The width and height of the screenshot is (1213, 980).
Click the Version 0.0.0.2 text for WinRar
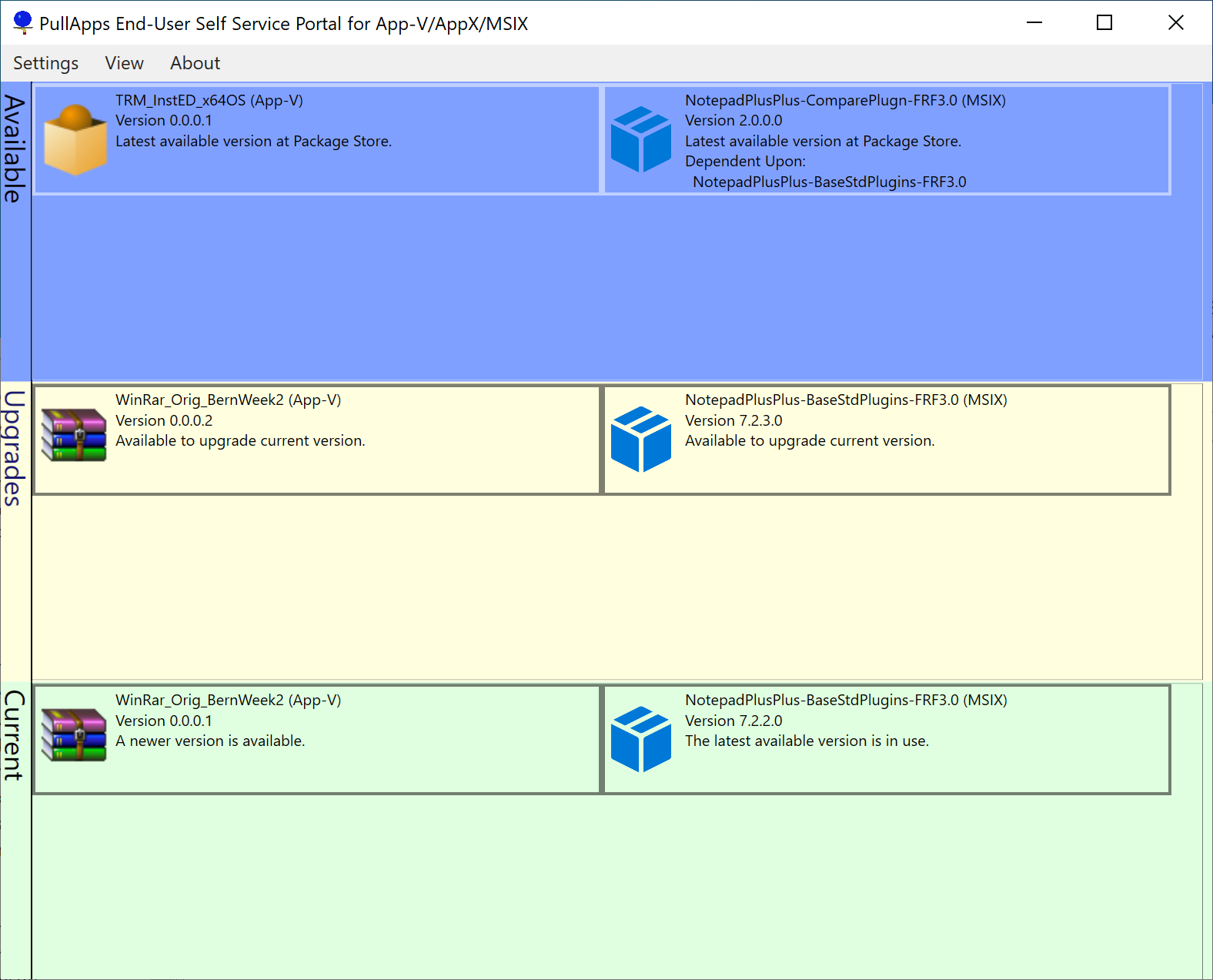(x=164, y=420)
